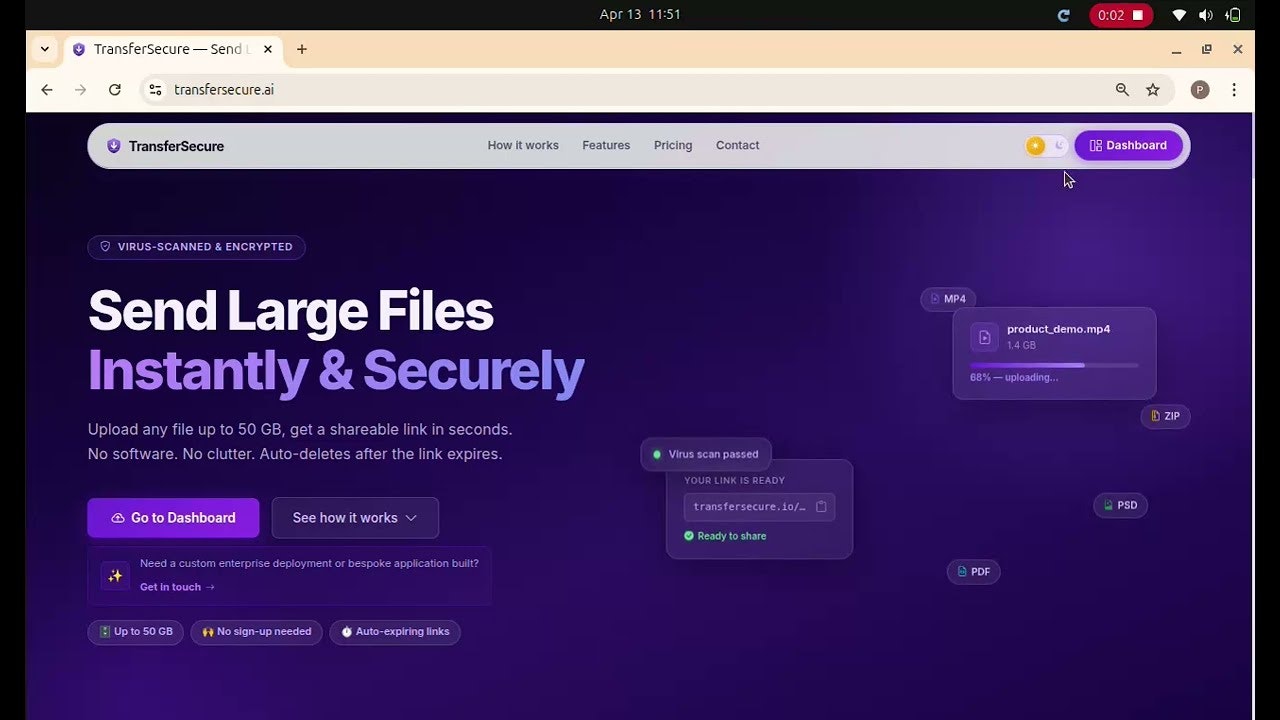Select the PSD file badge
1280x720 pixels.
[1120, 505]
